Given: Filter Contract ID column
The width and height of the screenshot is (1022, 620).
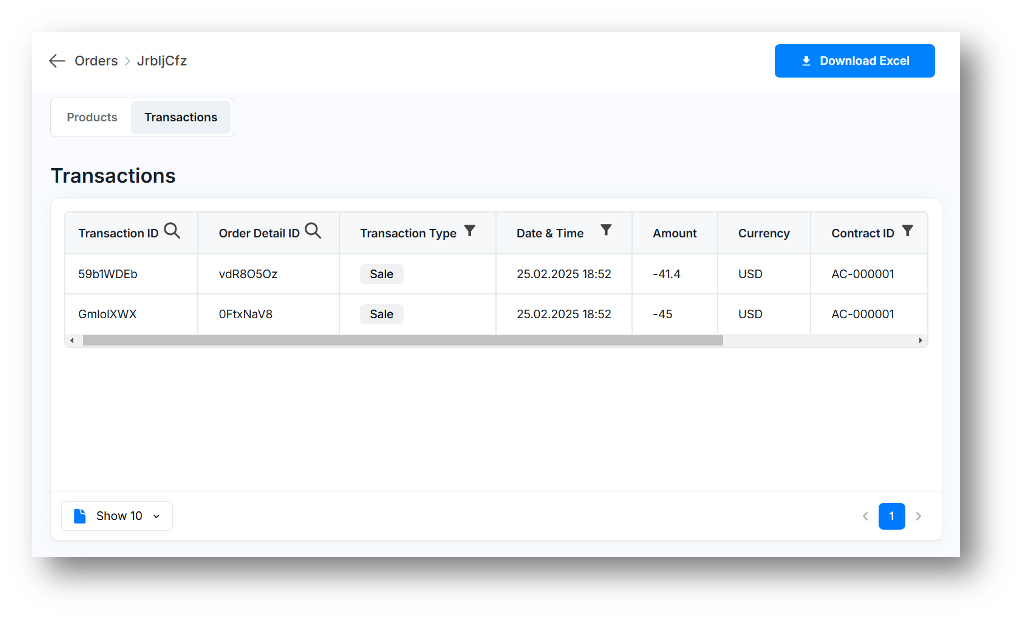Looking at the screenshot, I should 907,231.
